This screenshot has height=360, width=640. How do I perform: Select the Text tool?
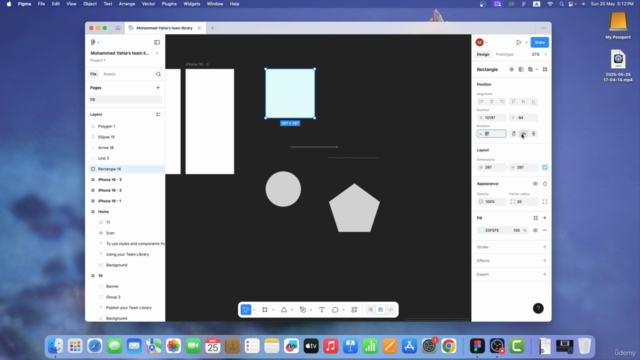click(322, 310)
